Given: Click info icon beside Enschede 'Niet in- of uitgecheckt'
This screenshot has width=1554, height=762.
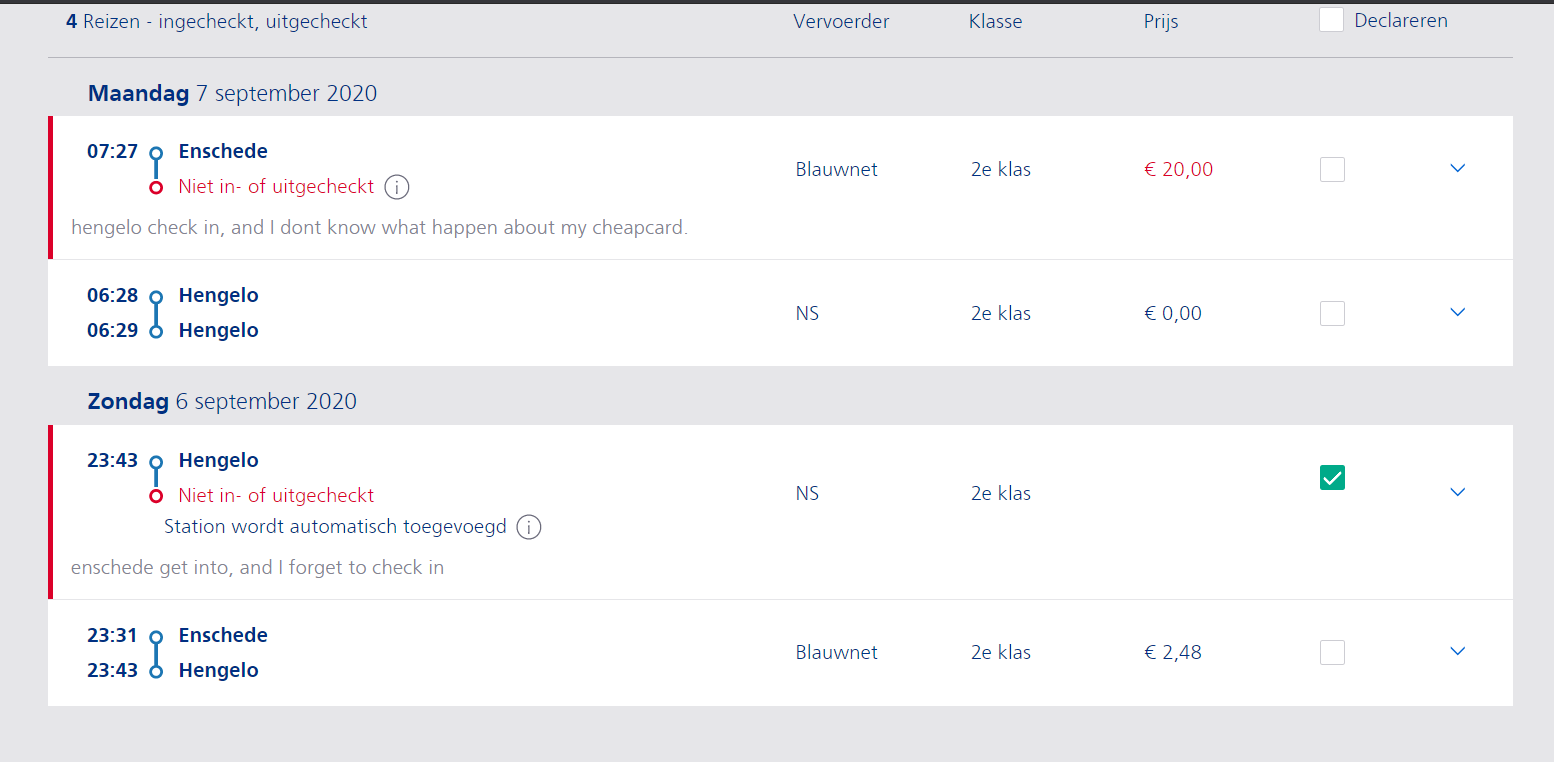Looking at the screenshot, I should coord(397,187).
